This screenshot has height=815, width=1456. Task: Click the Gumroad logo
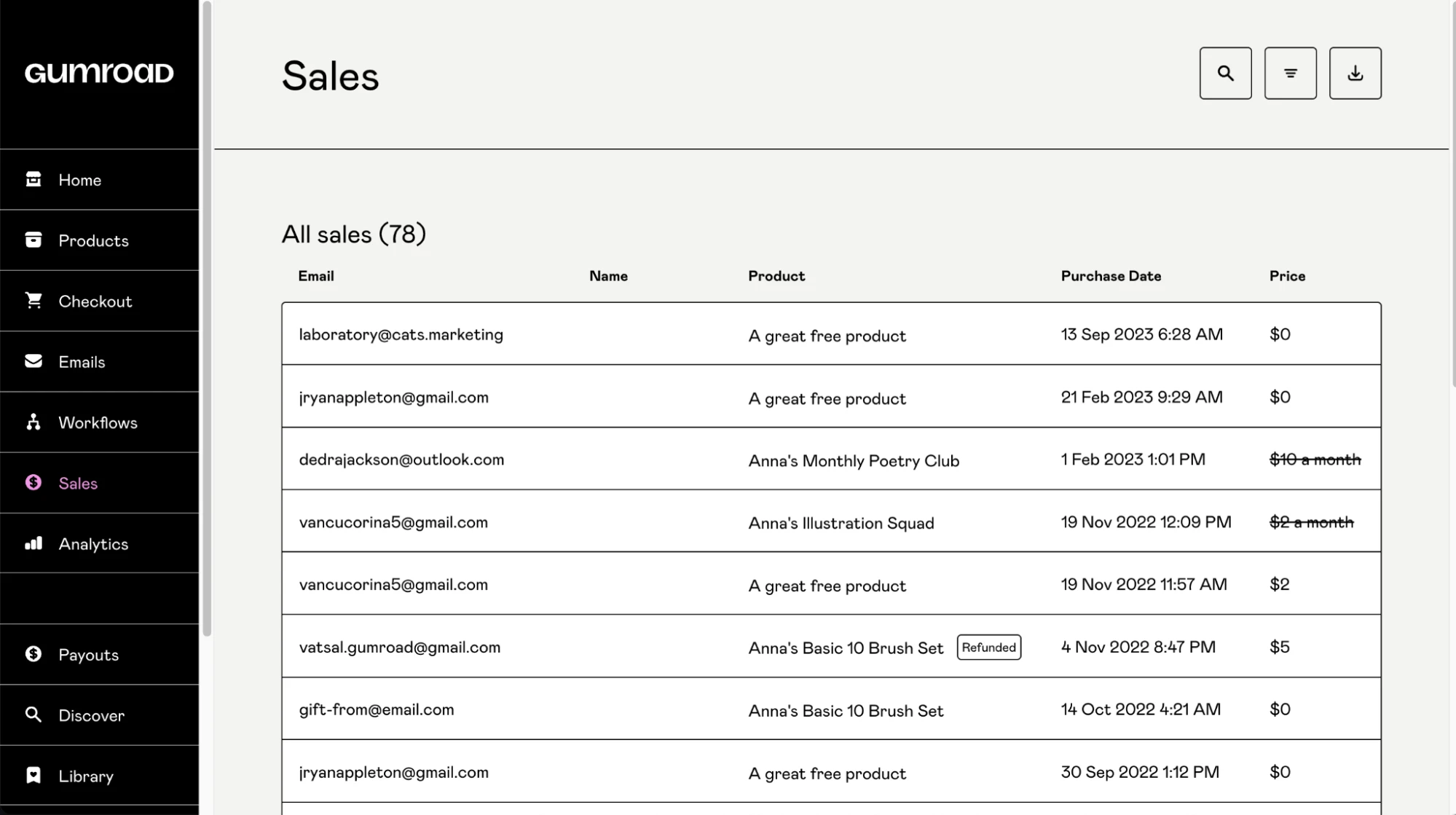(99, 72)
